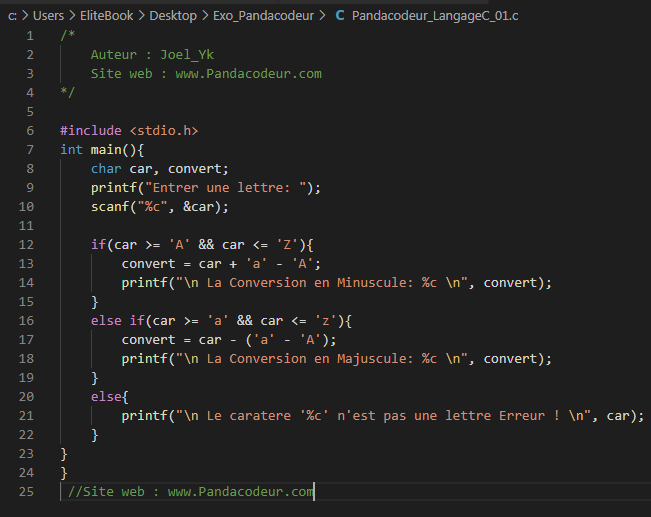Click 'convert' assignment on line 17
Viewport: 651px width, 517px height.
(x=149, y=340)
